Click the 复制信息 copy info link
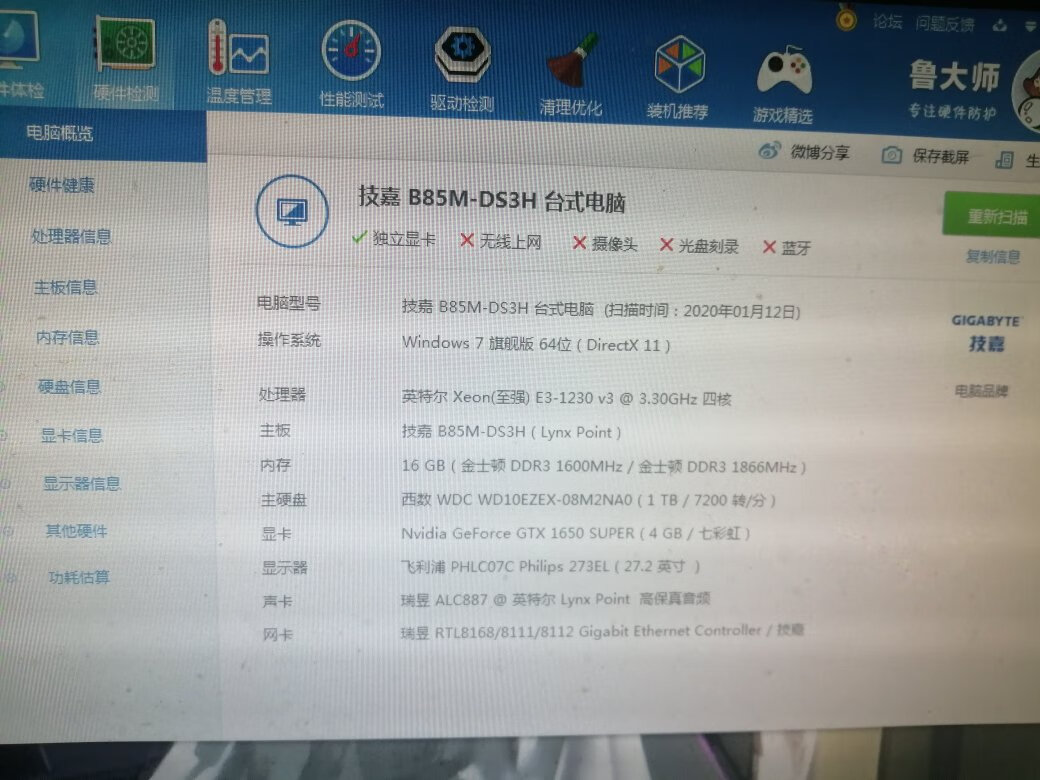Image resolution: width=1040 pixels, height=780 pixels. point(993,257)
